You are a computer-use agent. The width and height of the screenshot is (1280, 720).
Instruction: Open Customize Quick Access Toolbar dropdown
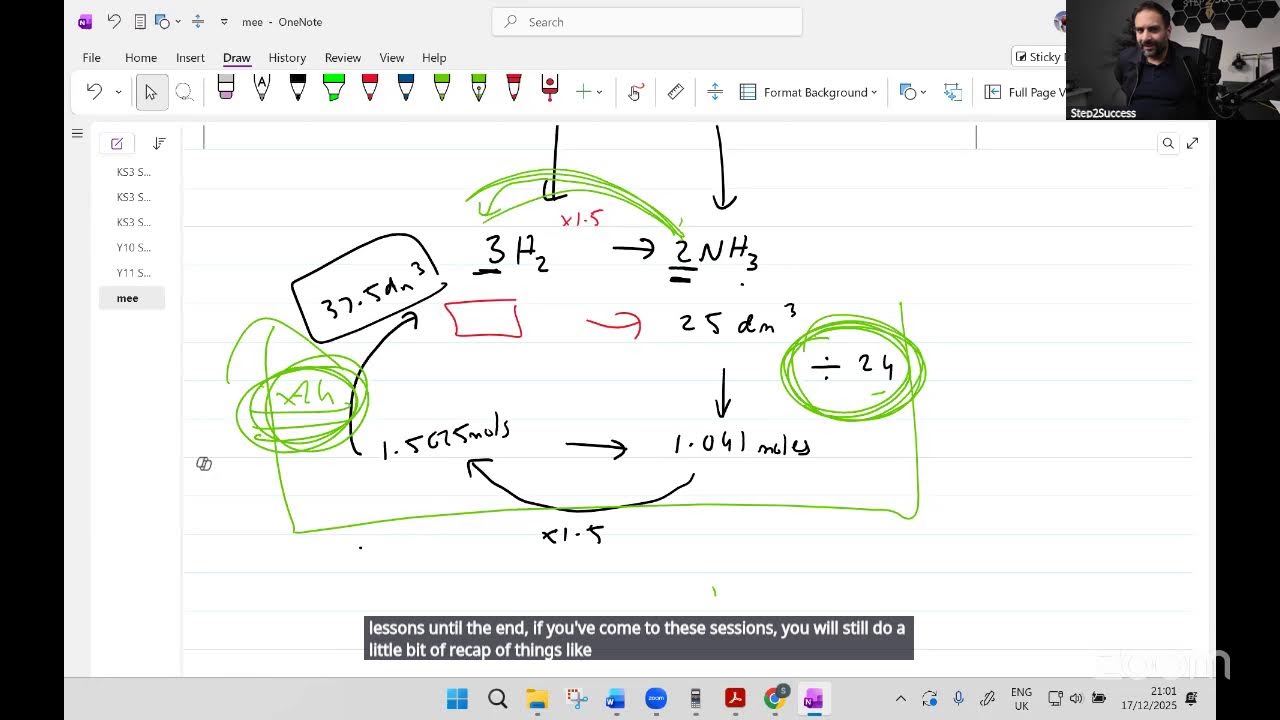tap(224, 21)
